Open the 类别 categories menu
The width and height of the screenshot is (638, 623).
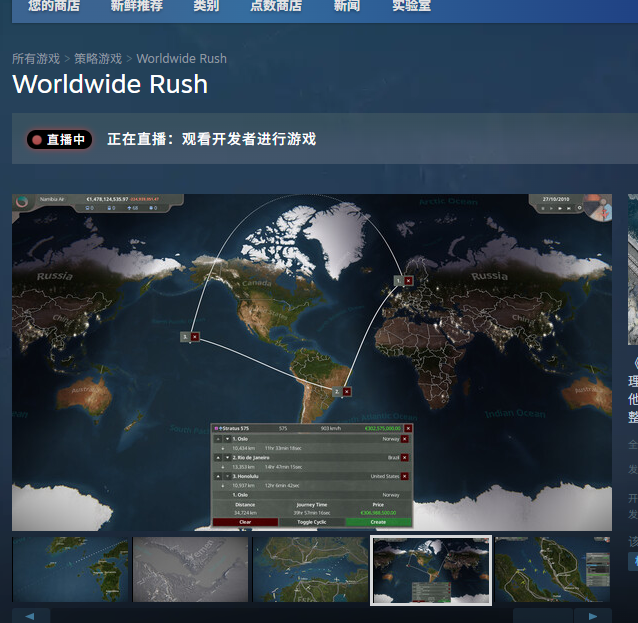point(206,6)
